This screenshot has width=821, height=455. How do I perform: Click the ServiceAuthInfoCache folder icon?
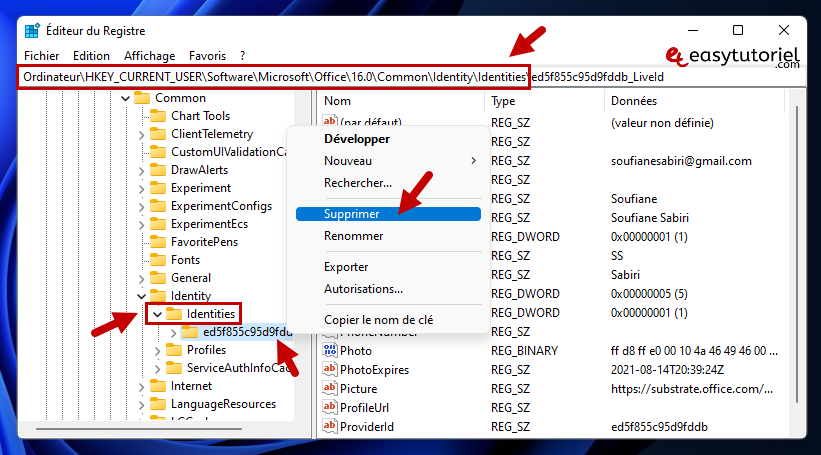pos(174,368)
